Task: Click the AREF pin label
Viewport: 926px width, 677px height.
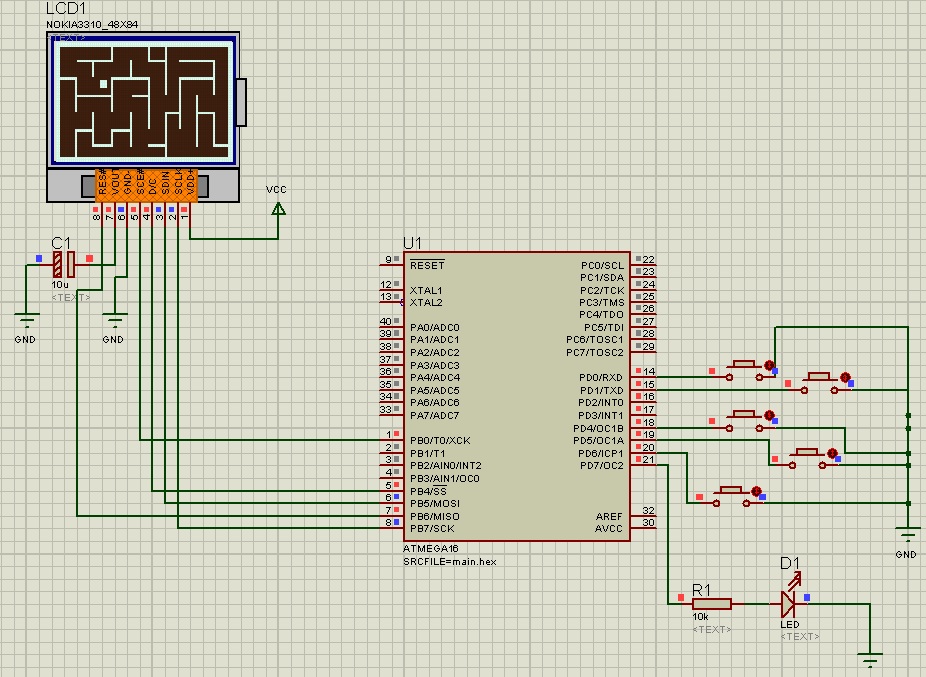Action: tap(609, 516)
